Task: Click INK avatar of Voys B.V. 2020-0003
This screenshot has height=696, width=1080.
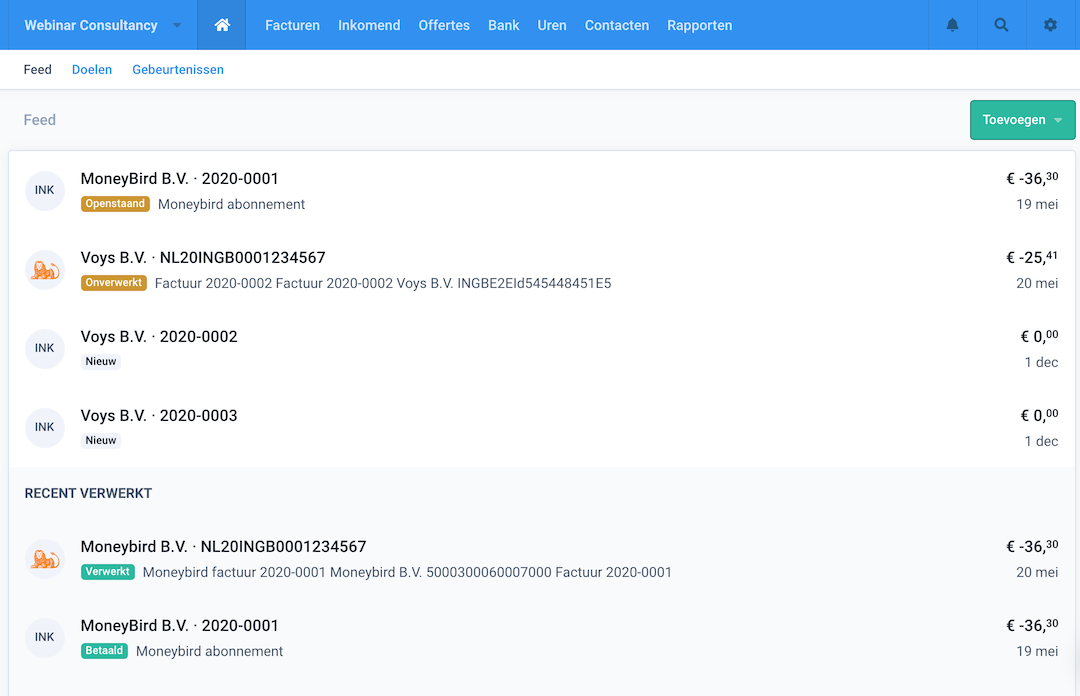Action: pyautogui.click(x=45, y=427)
